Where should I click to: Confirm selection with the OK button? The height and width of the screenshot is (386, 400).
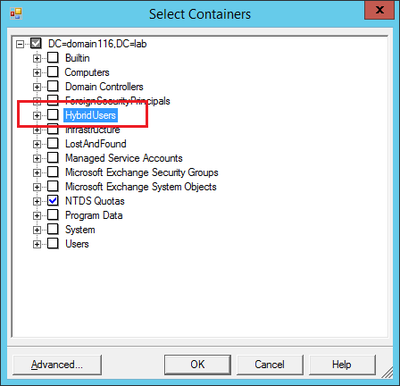click(197, 364)
